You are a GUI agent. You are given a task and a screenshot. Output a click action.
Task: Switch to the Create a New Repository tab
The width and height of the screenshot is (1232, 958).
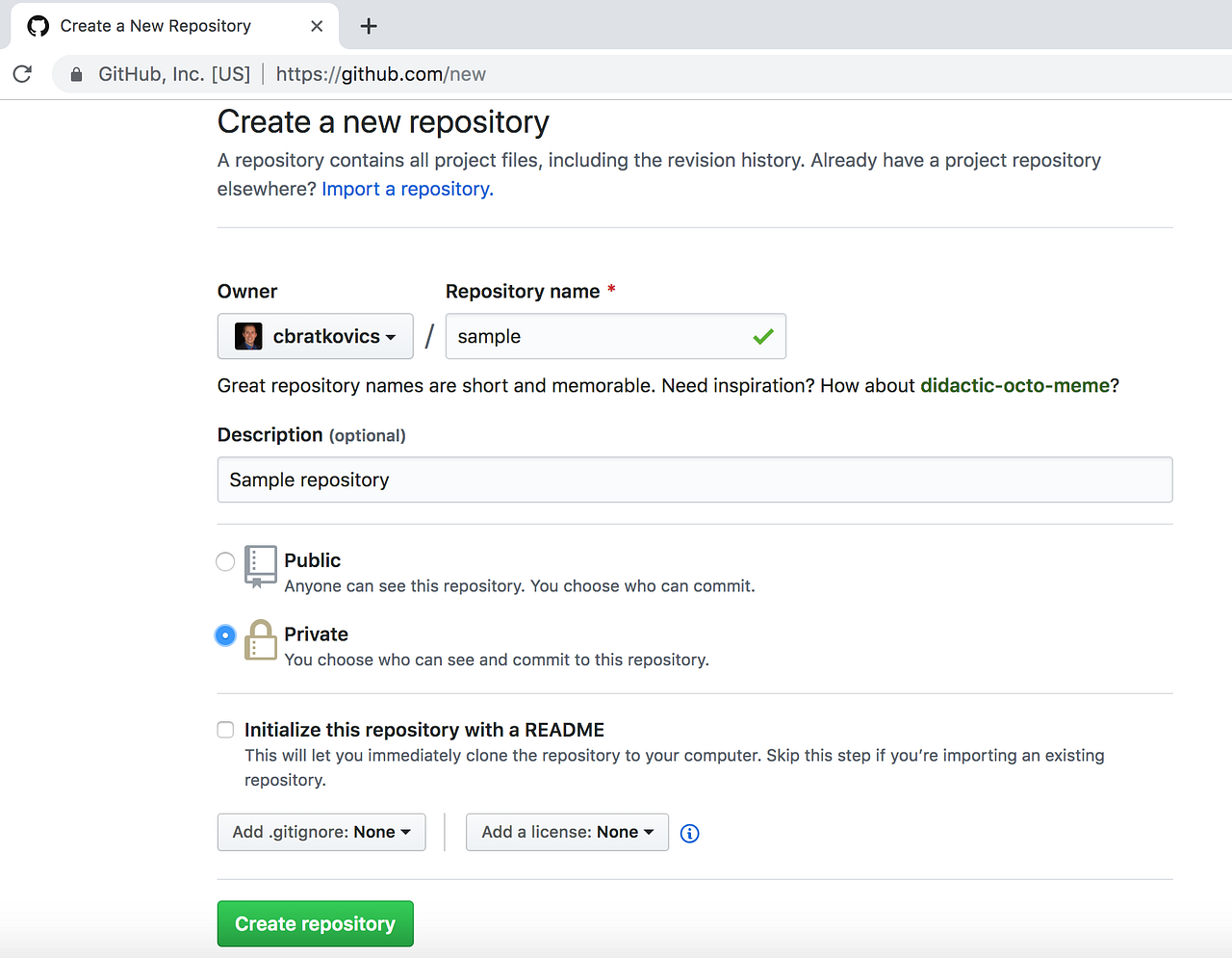point(154,26)
